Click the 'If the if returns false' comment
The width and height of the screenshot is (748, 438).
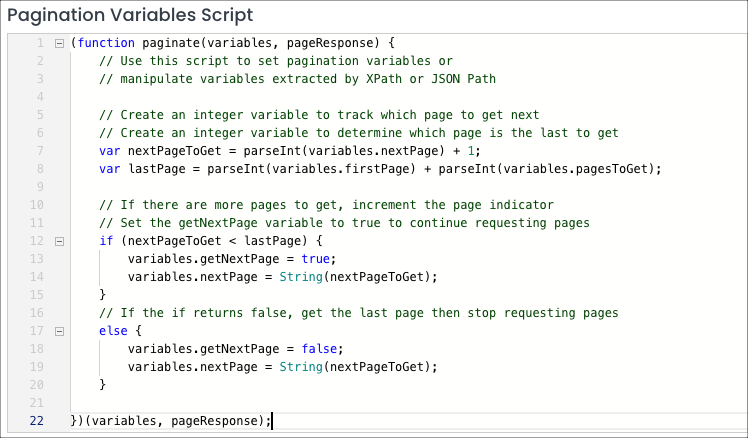[358, 312]
